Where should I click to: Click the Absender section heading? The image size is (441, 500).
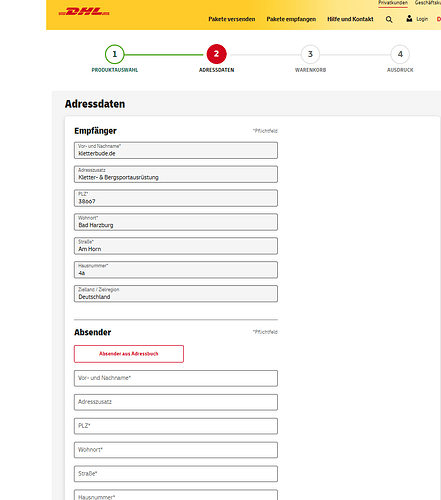click(93, 332)
